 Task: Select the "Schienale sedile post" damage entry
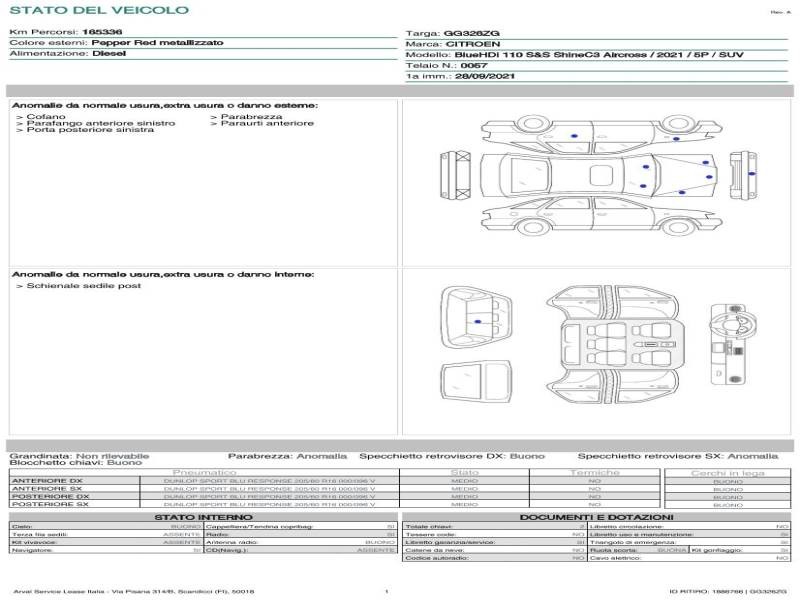(x=84, y=286)
